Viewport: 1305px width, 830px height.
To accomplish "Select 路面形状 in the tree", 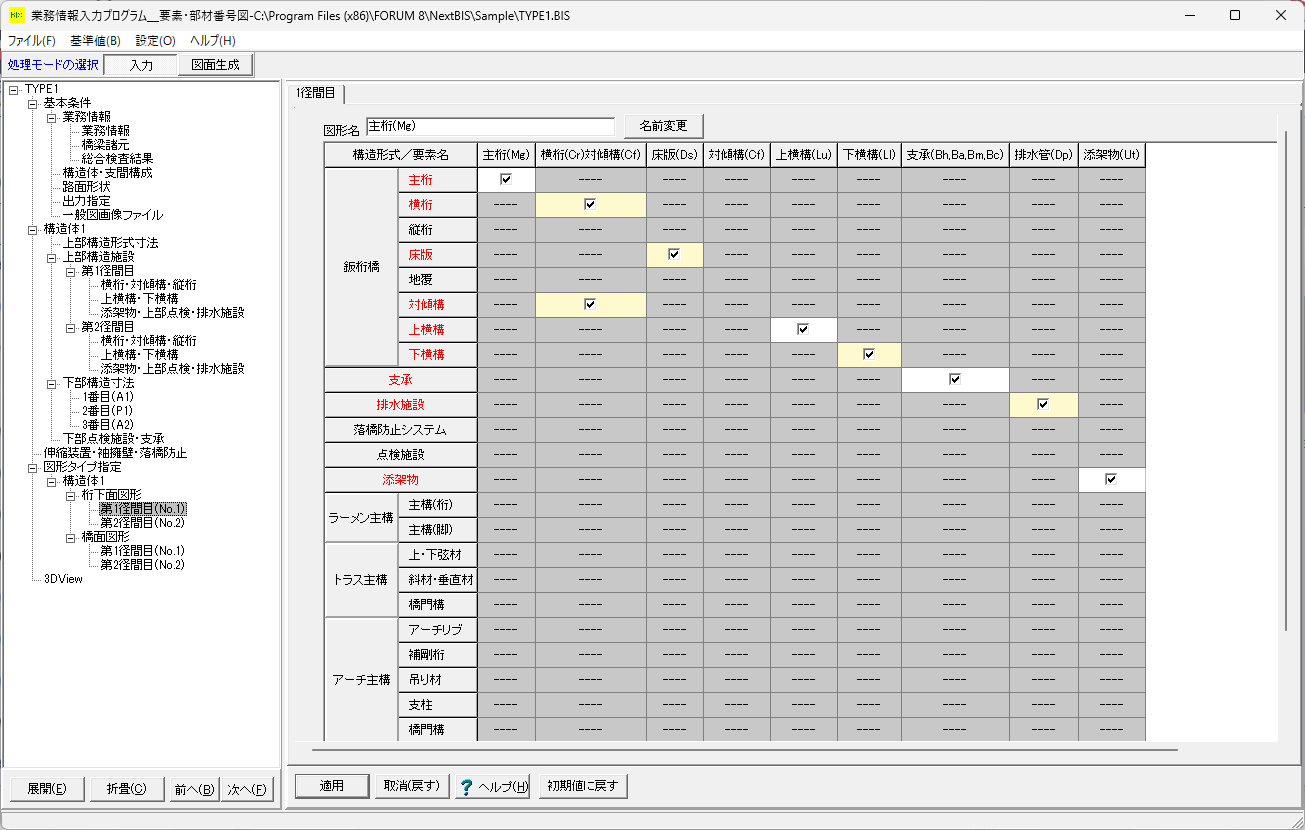I will click(86, 187).
